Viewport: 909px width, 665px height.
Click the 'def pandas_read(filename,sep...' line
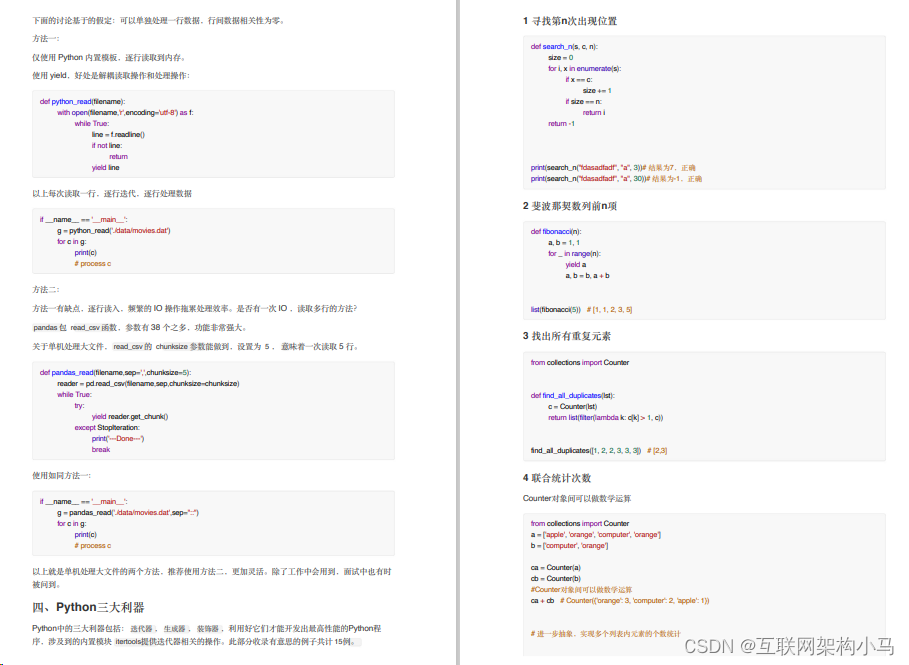coord(115,373)
